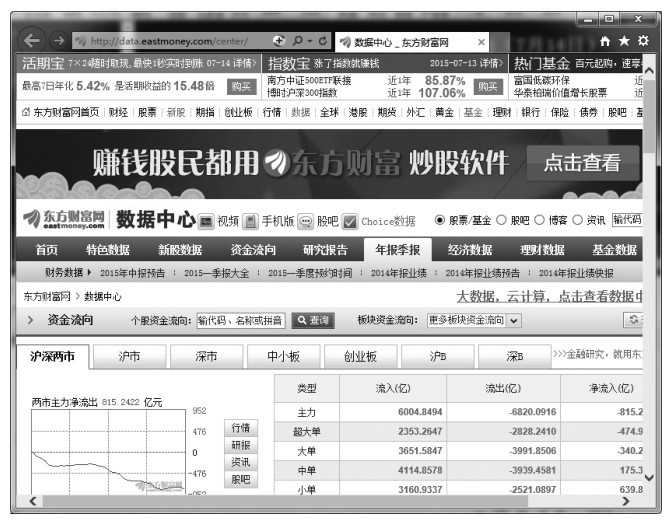Click 购买 button in 指数宝 panel

[488, 87]
